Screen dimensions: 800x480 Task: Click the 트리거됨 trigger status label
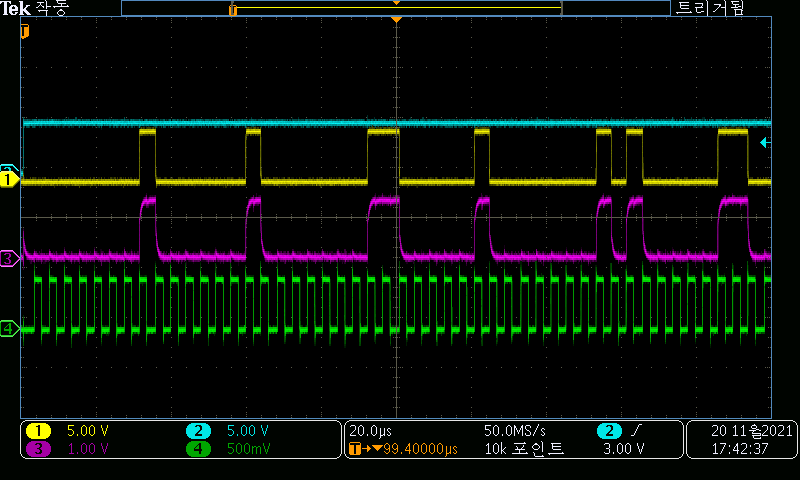(710, 8)
